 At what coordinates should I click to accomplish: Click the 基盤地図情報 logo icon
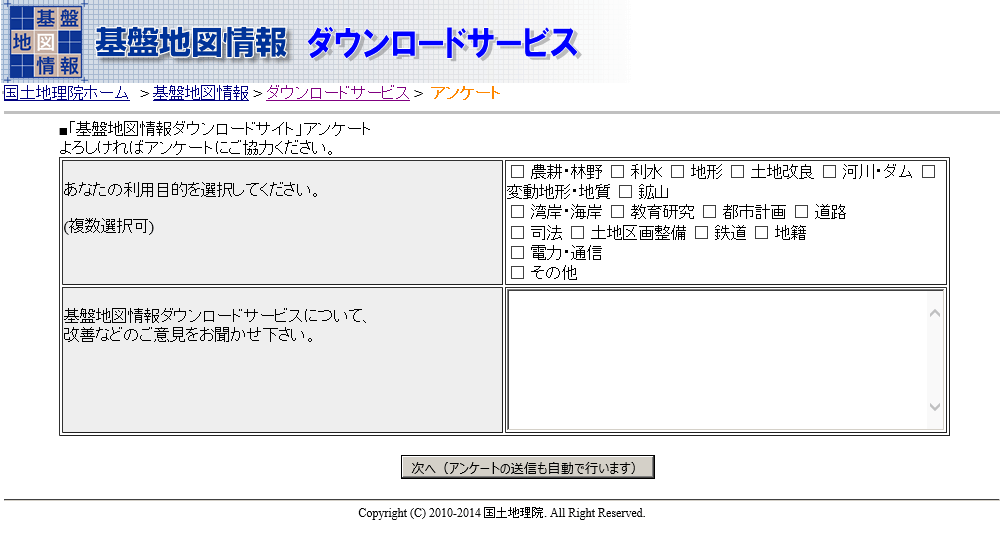tap(45, 41)
